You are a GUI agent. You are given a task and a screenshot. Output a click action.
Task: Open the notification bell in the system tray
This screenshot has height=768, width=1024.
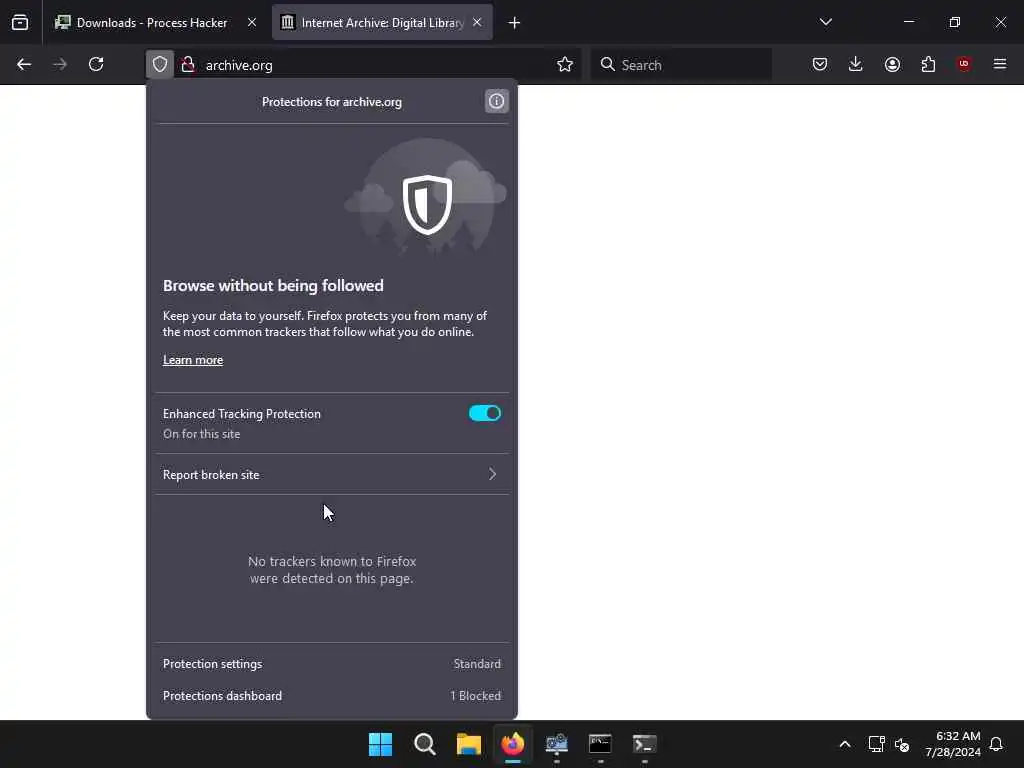996,744
